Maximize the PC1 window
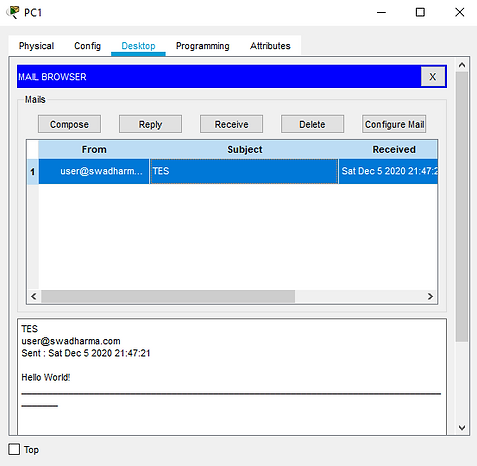477x466 pixels. click(x=420, y=12)
